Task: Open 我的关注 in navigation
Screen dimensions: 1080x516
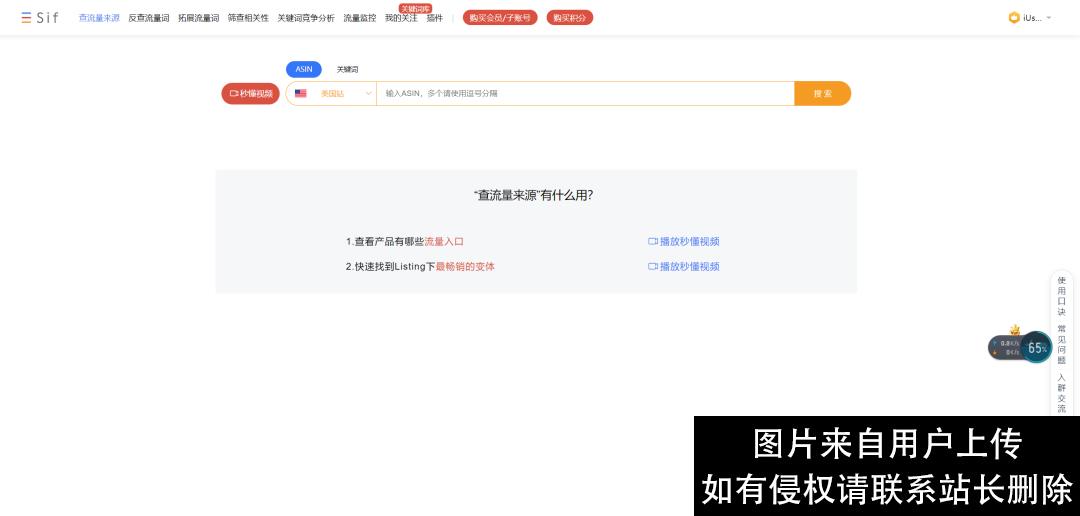Action: (401, 18)
